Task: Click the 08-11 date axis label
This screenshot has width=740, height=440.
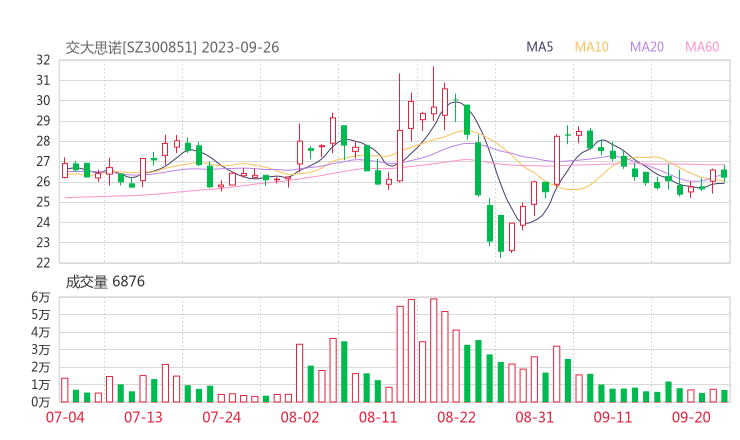Action: coord(378,417)
